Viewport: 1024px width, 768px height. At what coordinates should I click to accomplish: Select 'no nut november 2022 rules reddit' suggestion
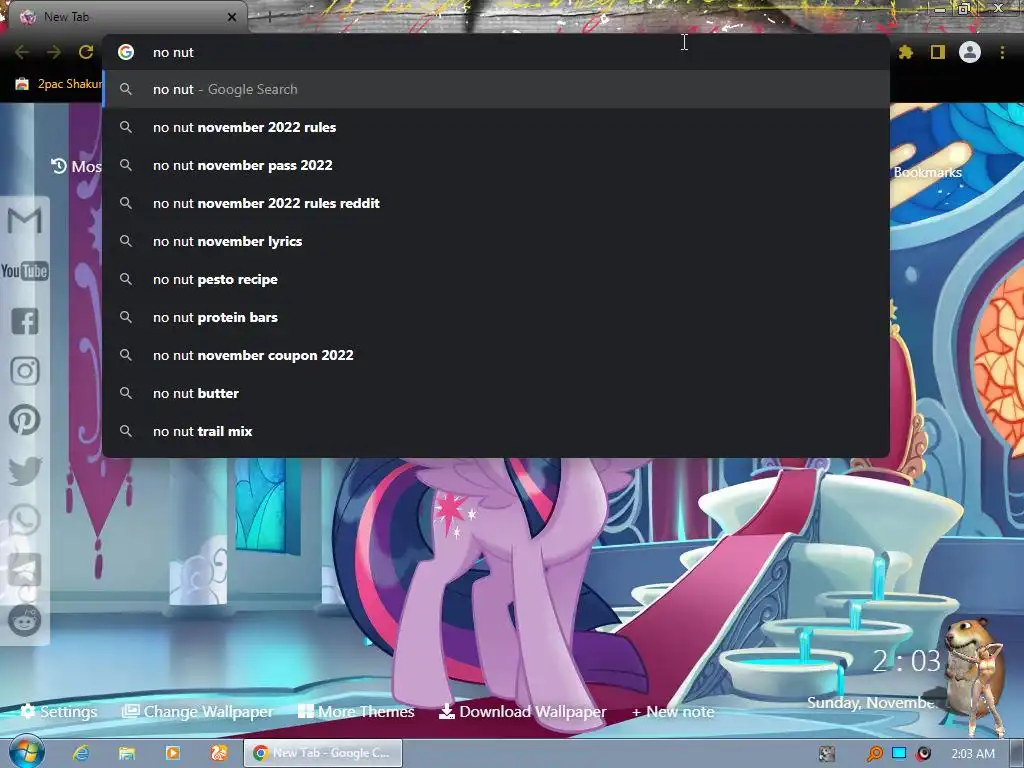click(x=496, y=203)
